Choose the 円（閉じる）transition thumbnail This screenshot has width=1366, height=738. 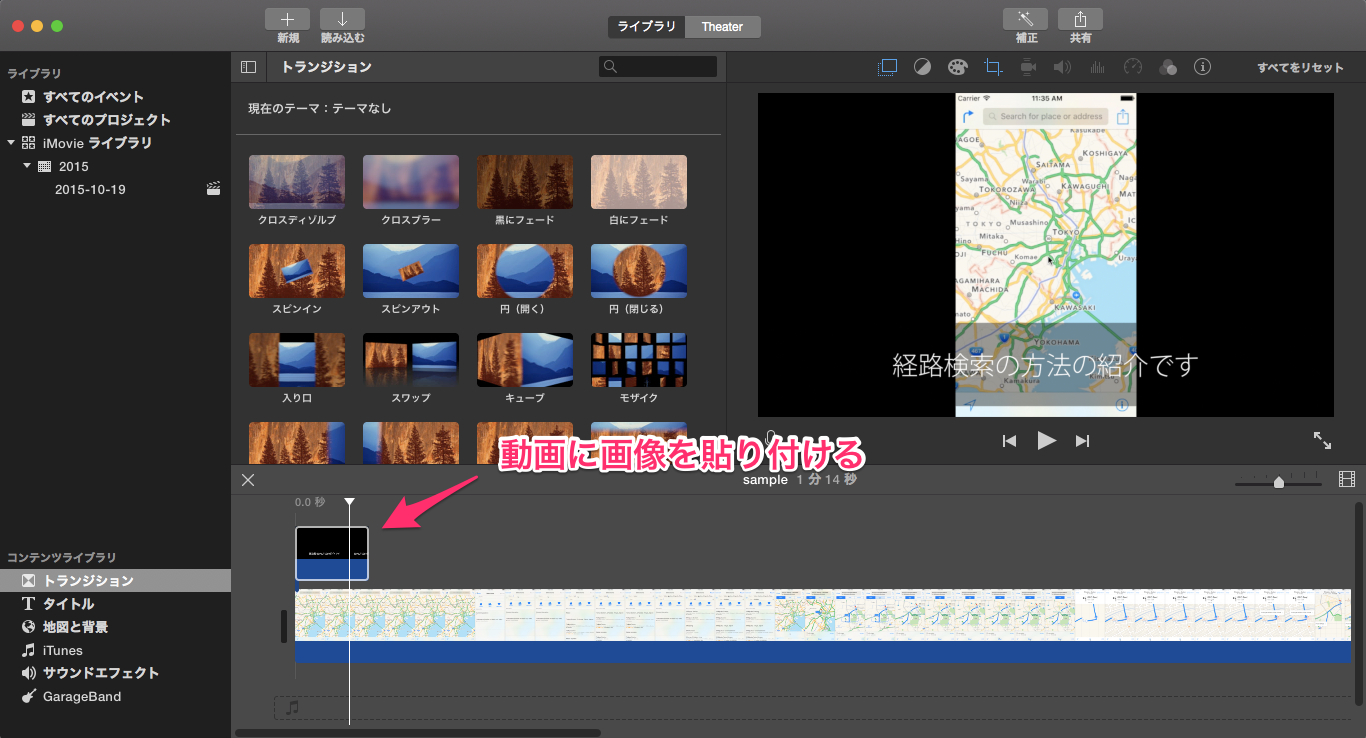tap(639, 271)
